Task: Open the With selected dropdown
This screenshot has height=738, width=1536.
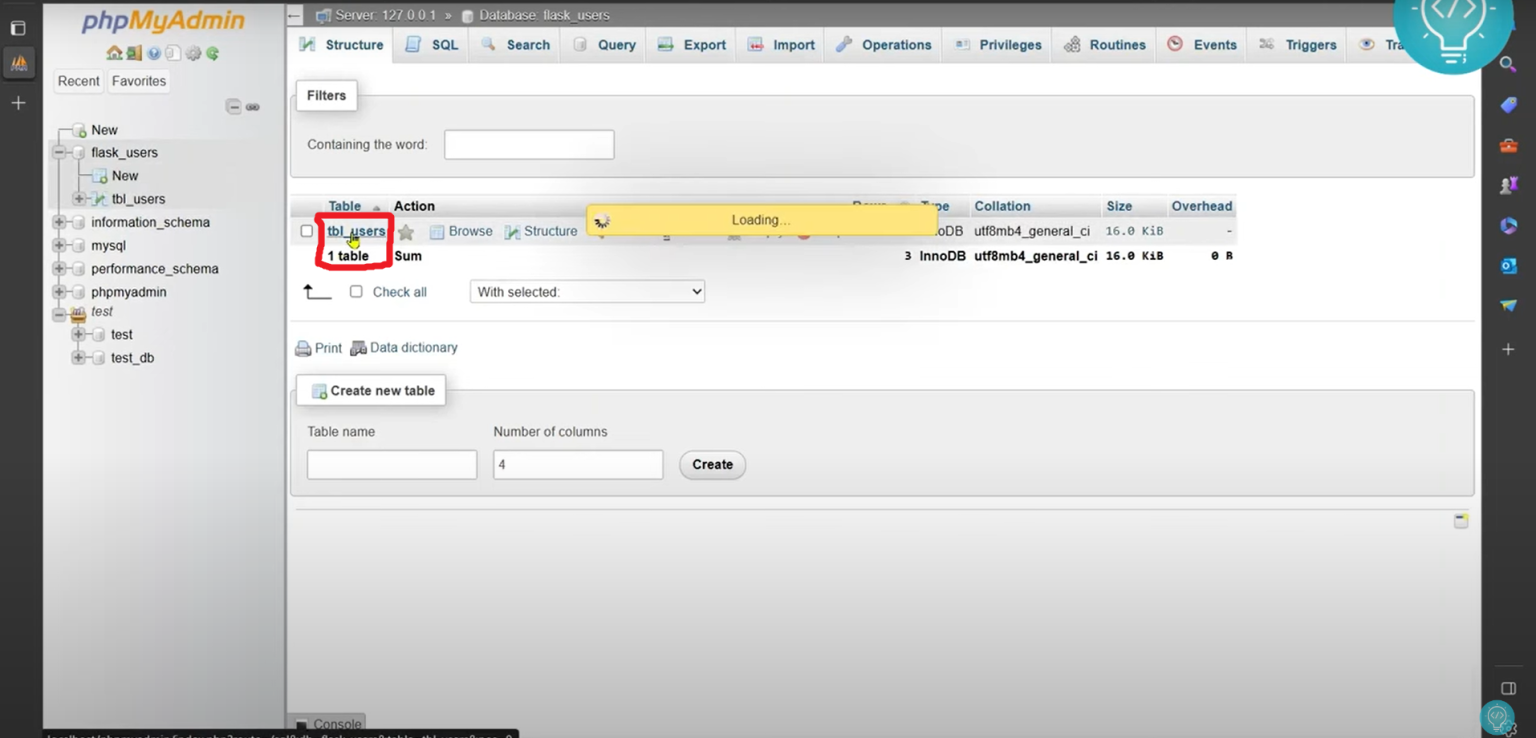Action: (587, 292)
